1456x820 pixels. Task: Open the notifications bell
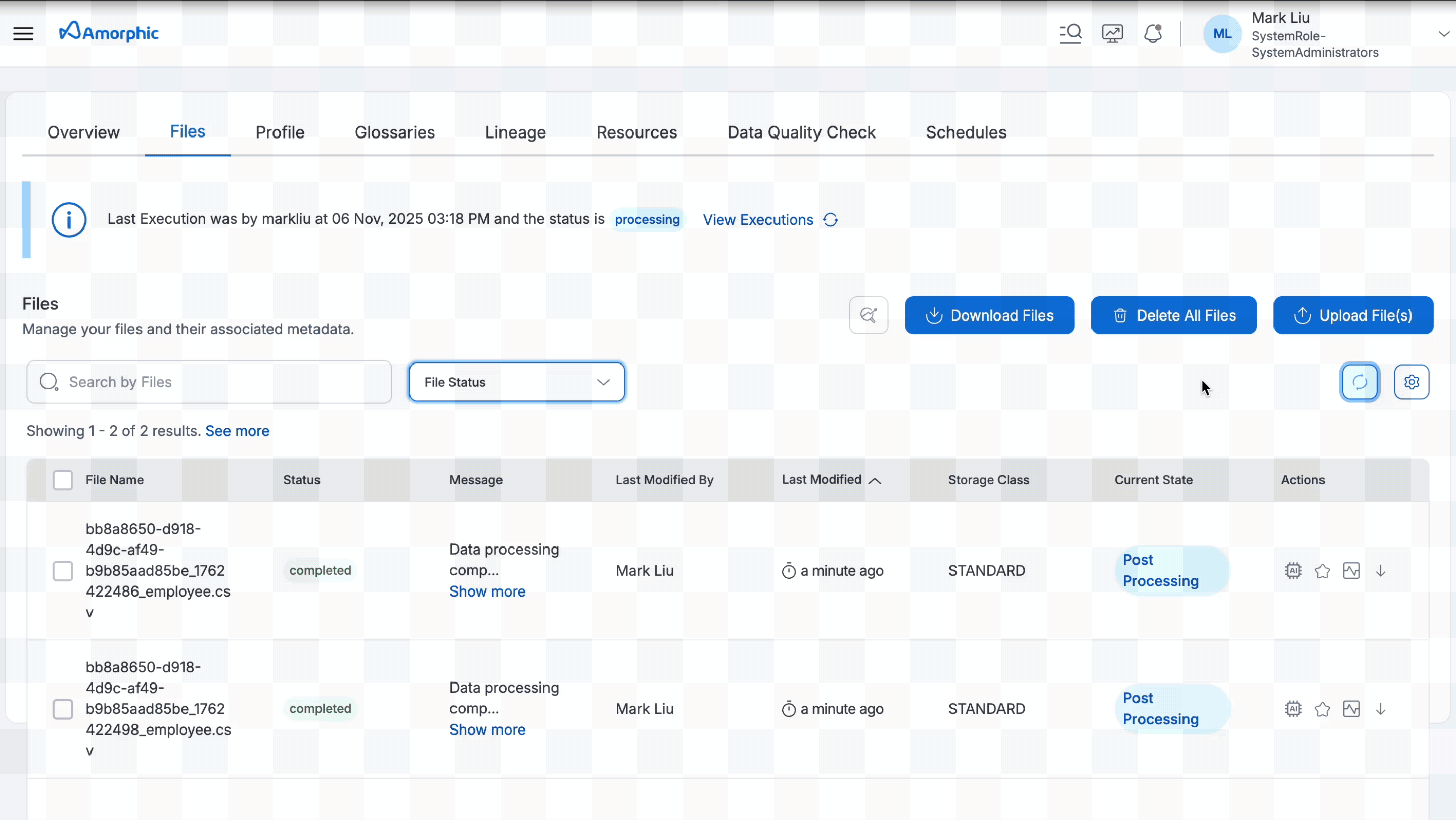coord(1153,34)
